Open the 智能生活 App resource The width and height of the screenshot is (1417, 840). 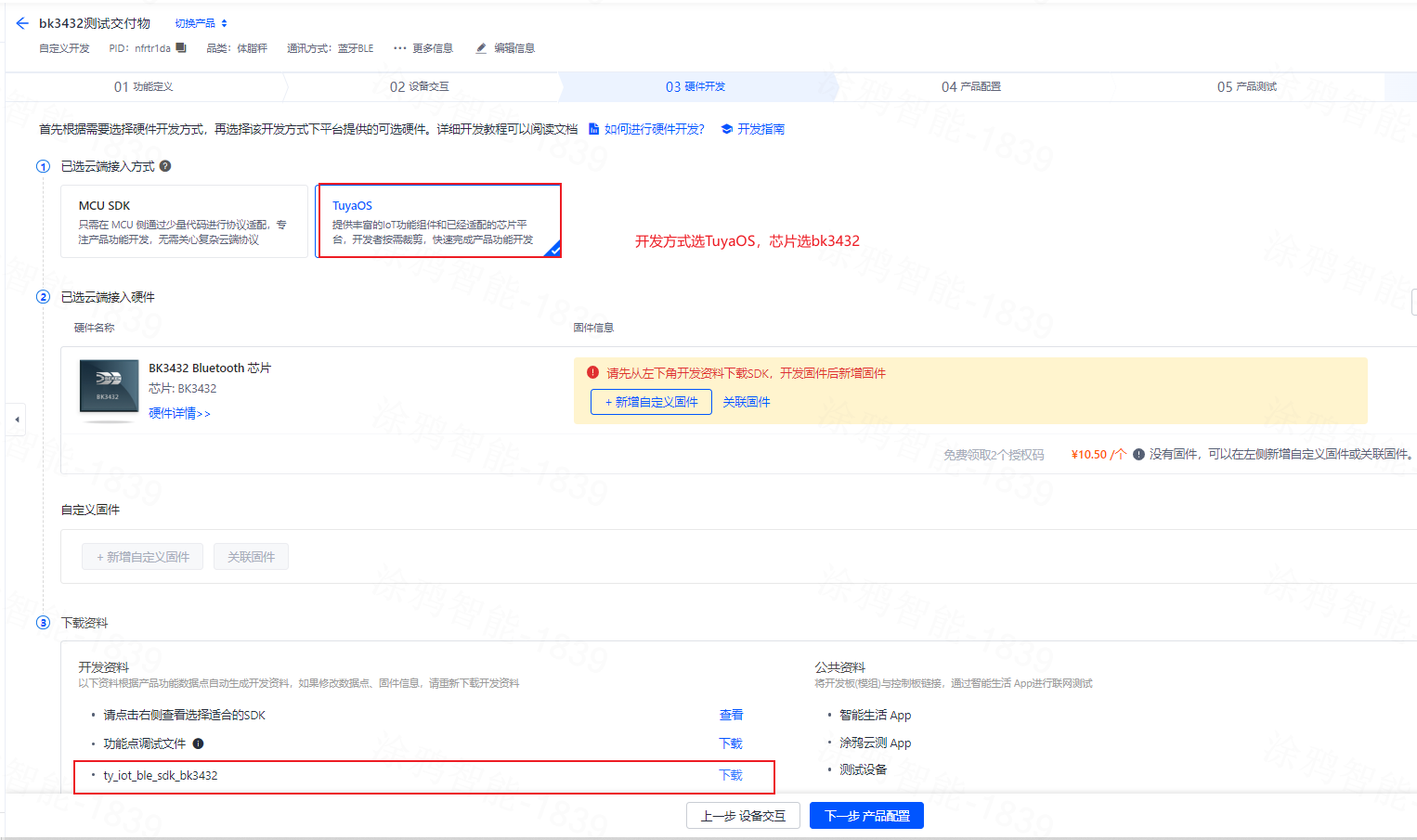875,715
